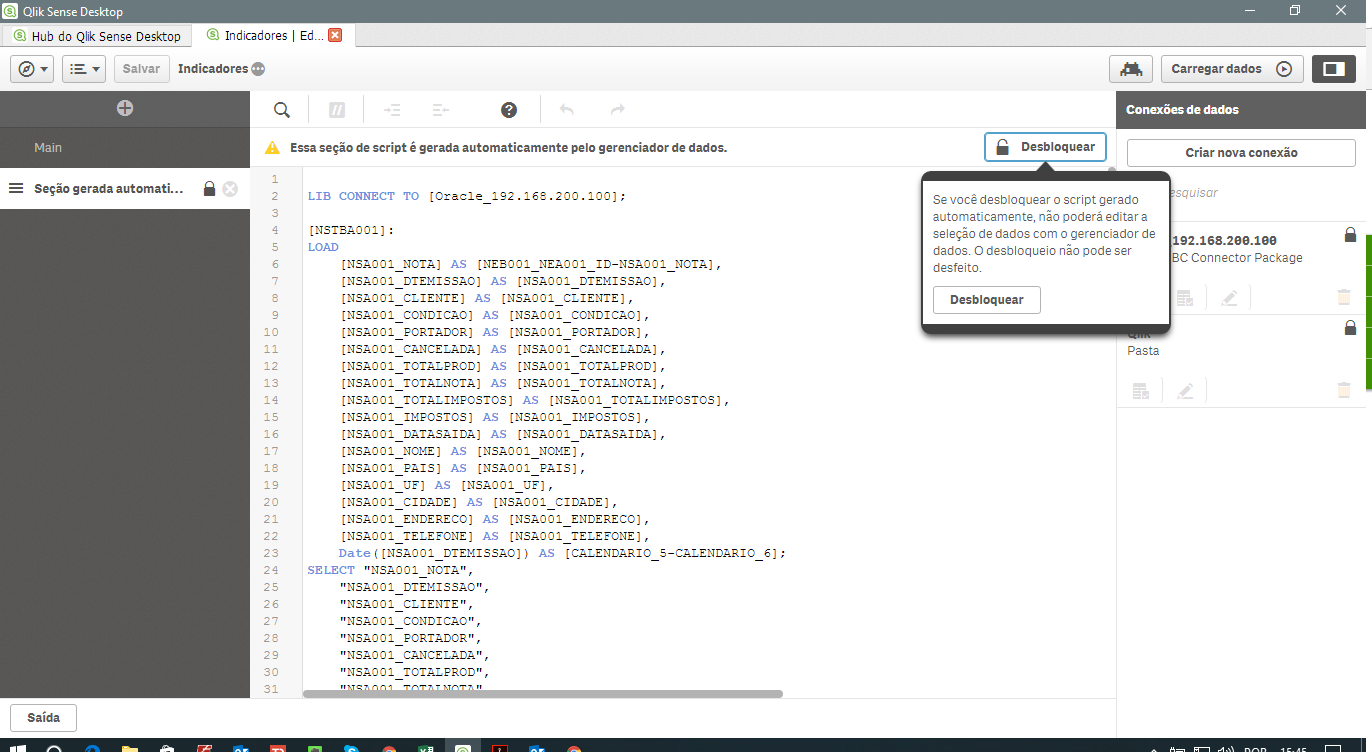Image resolution: width=1372 pixels, height=752 pixels.
Task: Click the 192.168.200.100 connection name
Action: tap(1224, 241)
